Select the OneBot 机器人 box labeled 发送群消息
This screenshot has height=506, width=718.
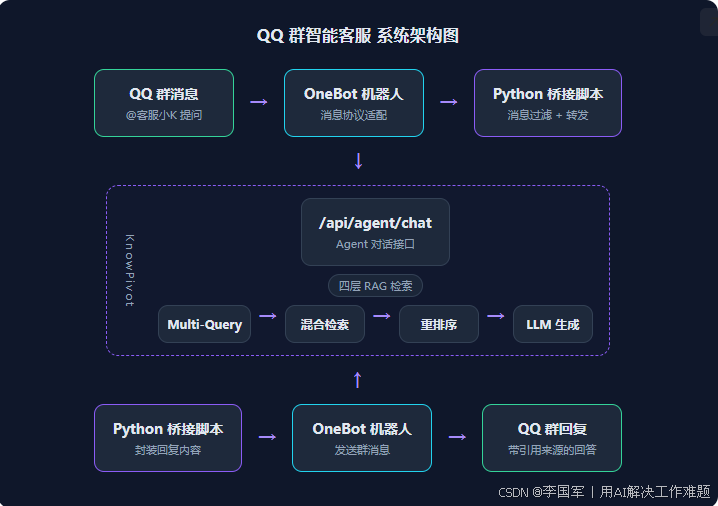(x=362, y=438)
